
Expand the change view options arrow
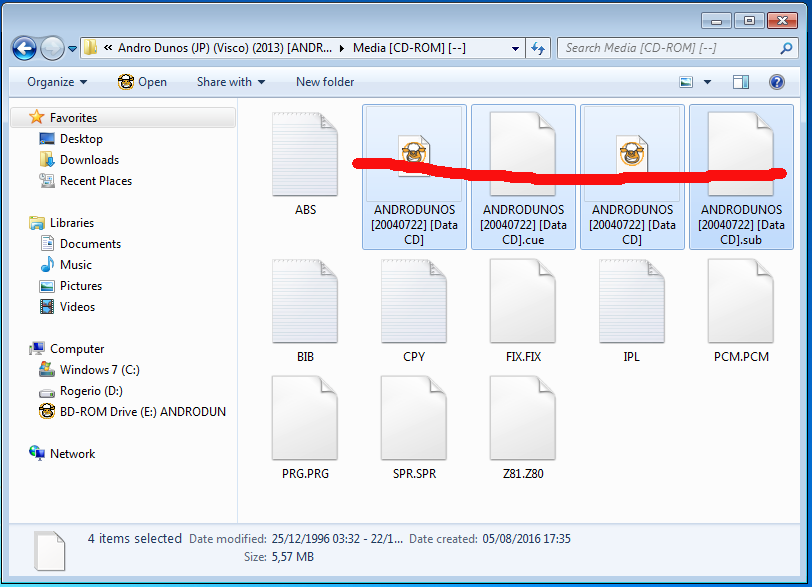(x=708, y=82)
